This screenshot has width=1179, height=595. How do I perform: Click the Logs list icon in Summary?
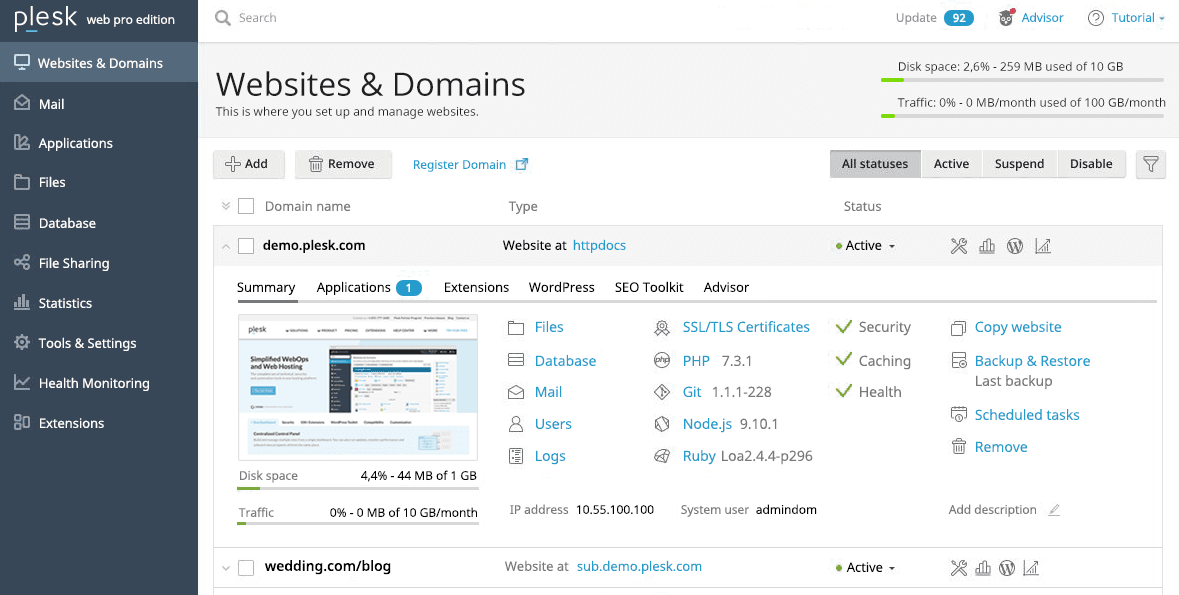click(x=516, y=456)
